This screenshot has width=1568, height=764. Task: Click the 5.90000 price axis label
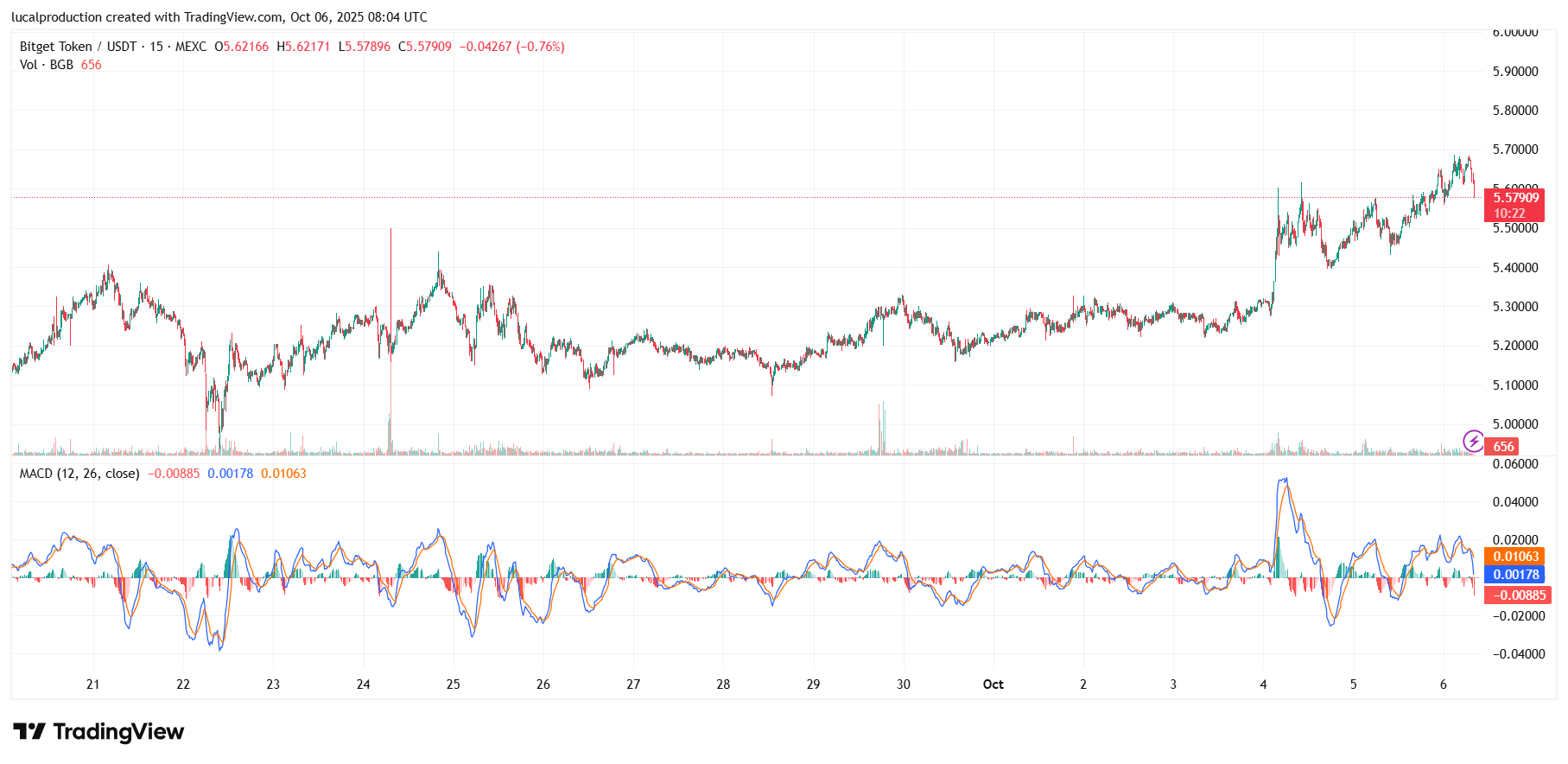coord(1514,72)
